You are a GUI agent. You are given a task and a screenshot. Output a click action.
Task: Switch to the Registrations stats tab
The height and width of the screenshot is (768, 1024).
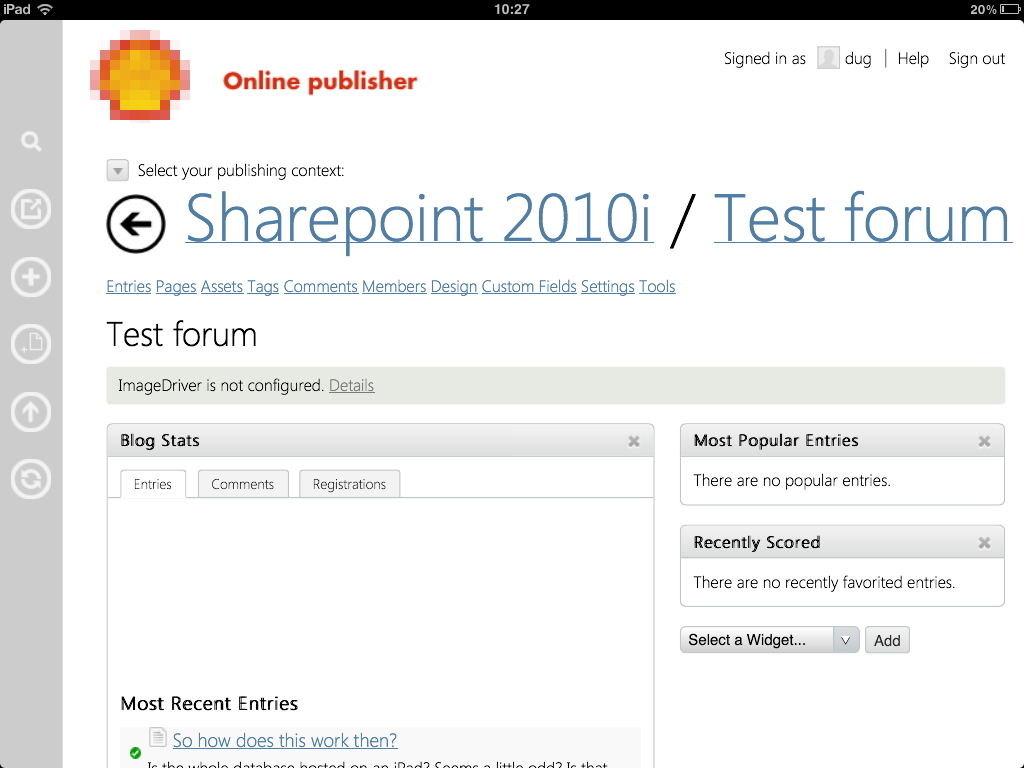point(349,484)
